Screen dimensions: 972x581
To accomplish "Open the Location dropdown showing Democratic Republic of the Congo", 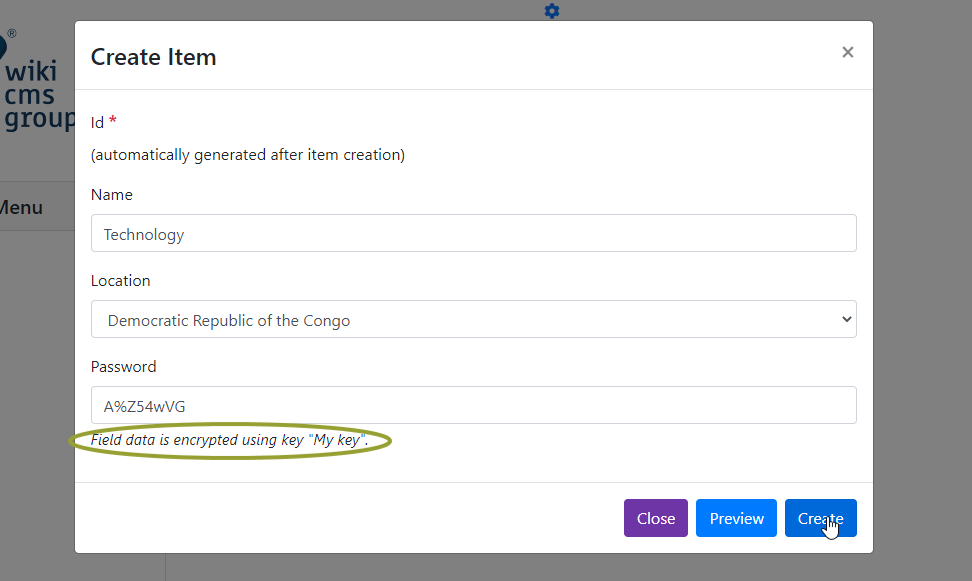I will [474, 319].
